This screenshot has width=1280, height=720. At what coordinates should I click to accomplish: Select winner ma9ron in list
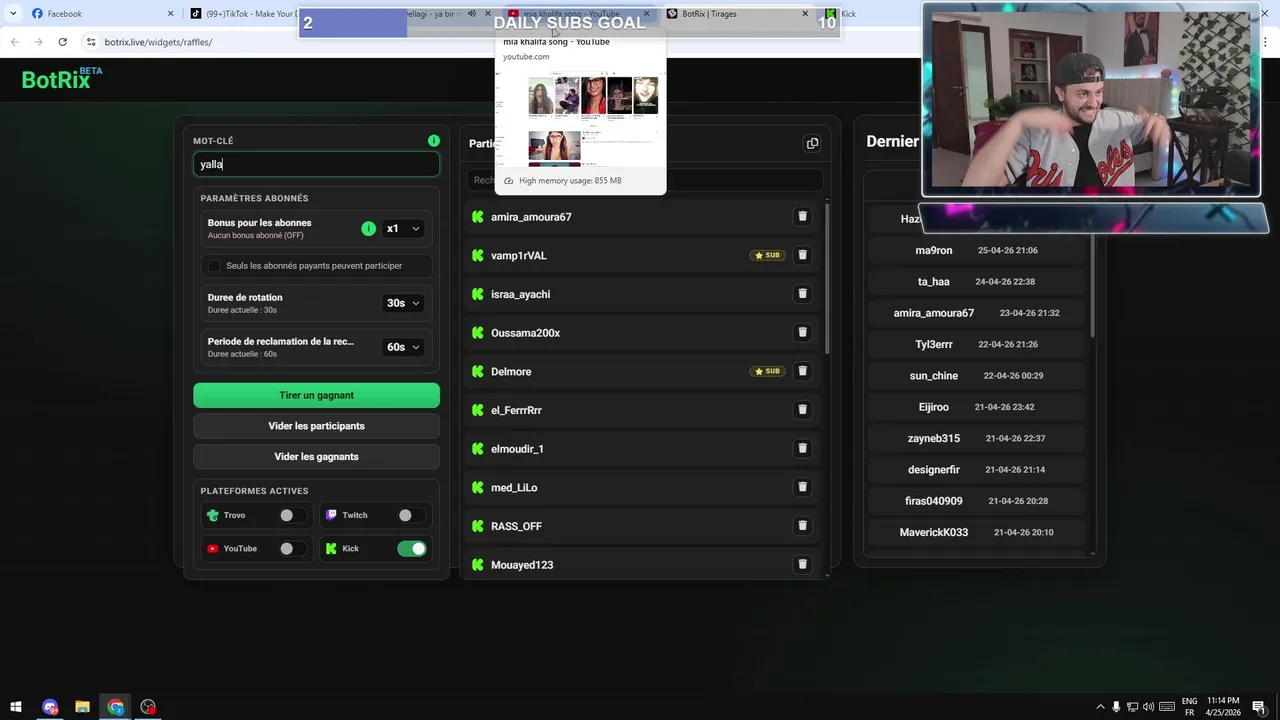click(x=978, y=250)
